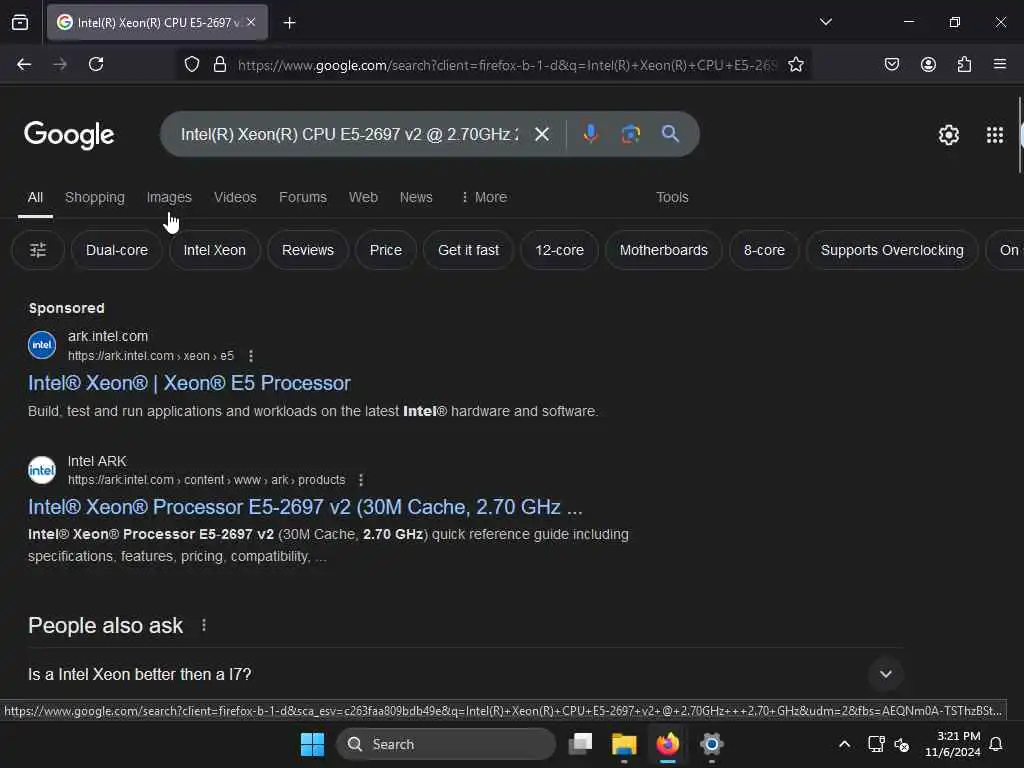Click the site security padlock icon

[219, 64]
